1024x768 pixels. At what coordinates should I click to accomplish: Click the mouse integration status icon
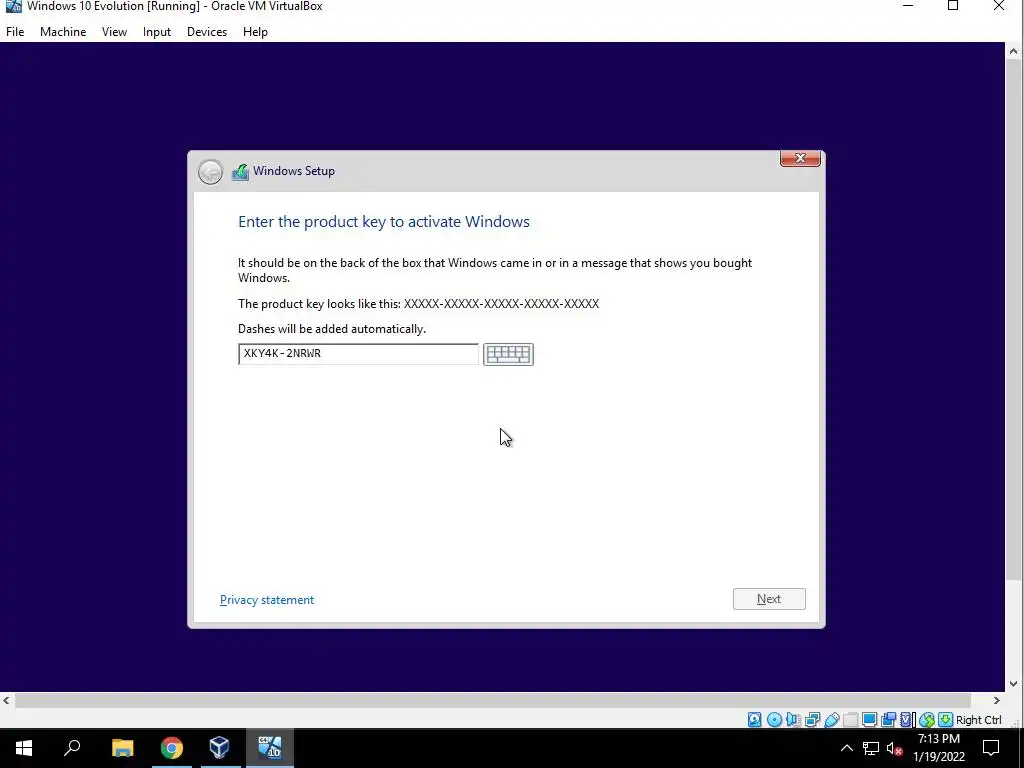927,720
